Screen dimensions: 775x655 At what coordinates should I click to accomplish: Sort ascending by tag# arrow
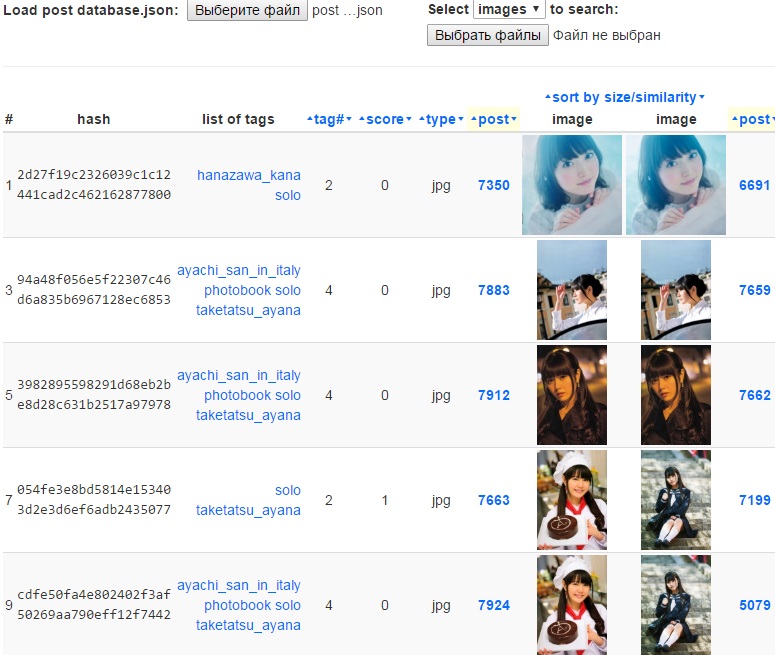tap(310, 119)
